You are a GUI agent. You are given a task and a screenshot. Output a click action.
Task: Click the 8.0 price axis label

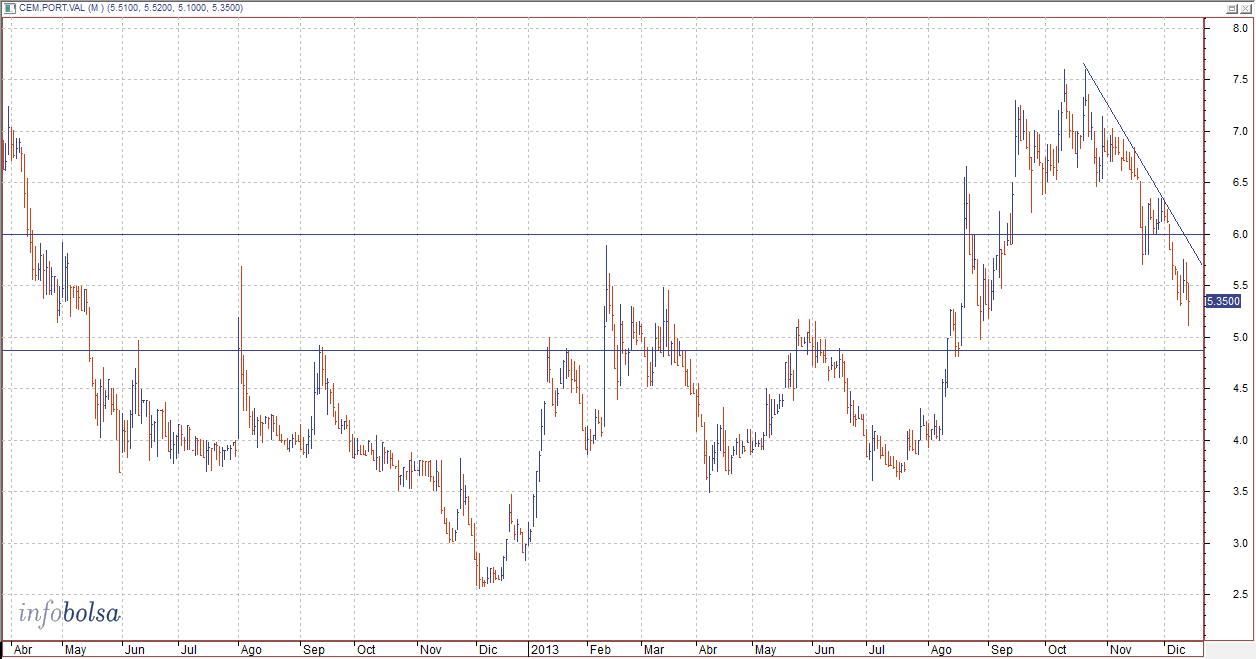pyautogui.click(x=1239, y=28)
